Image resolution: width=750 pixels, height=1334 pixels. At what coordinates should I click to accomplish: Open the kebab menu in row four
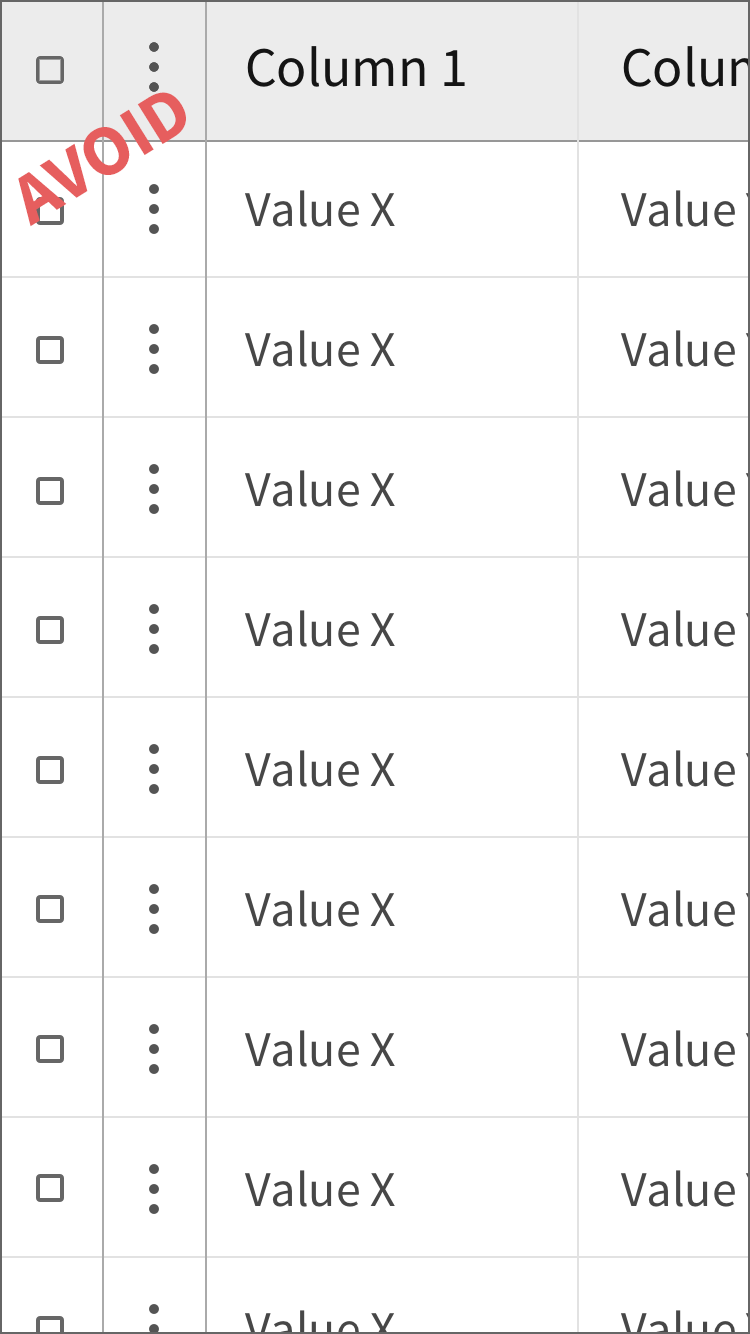(153, 629)
